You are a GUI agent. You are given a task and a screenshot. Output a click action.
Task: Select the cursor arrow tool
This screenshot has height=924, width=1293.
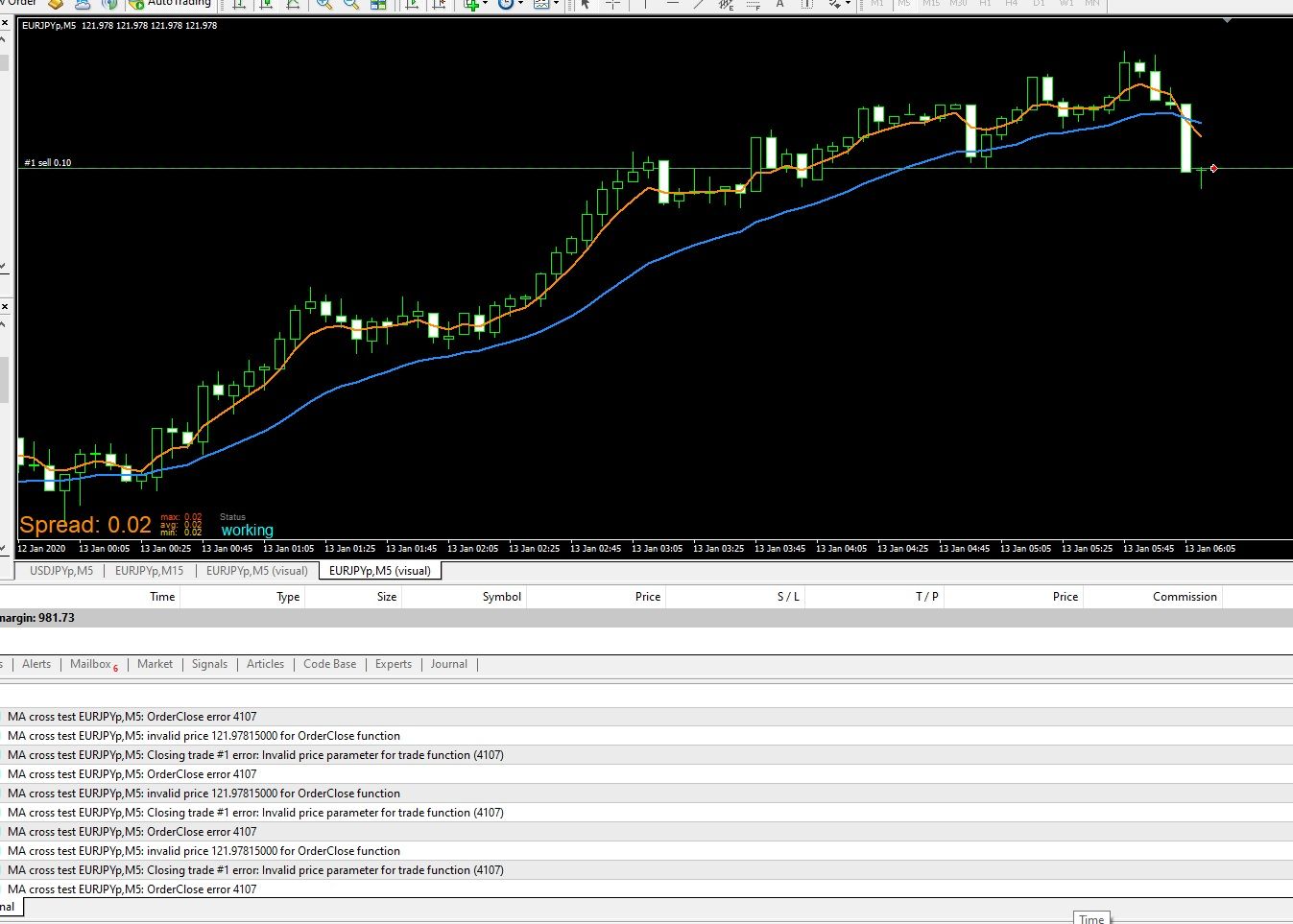[x=586, y=4]
